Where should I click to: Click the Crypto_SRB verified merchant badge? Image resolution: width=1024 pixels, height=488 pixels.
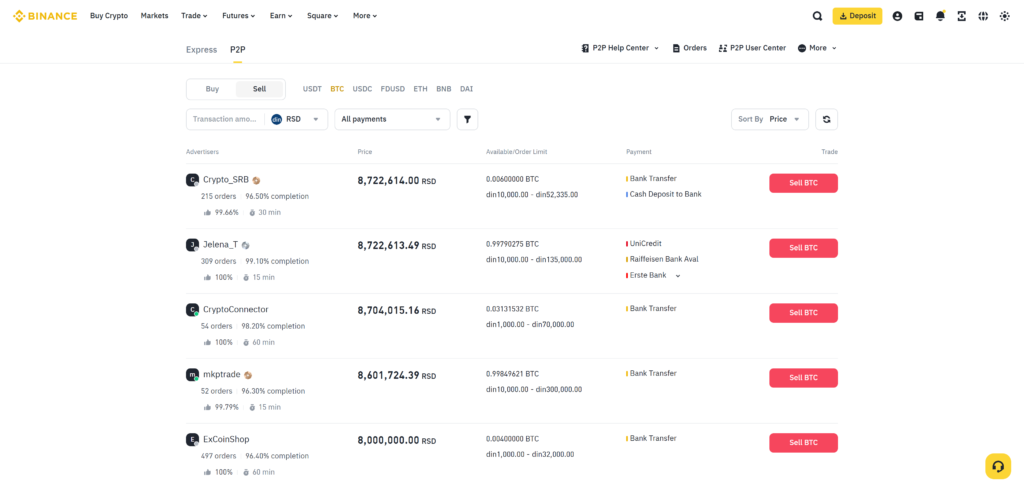click(257, 180)
